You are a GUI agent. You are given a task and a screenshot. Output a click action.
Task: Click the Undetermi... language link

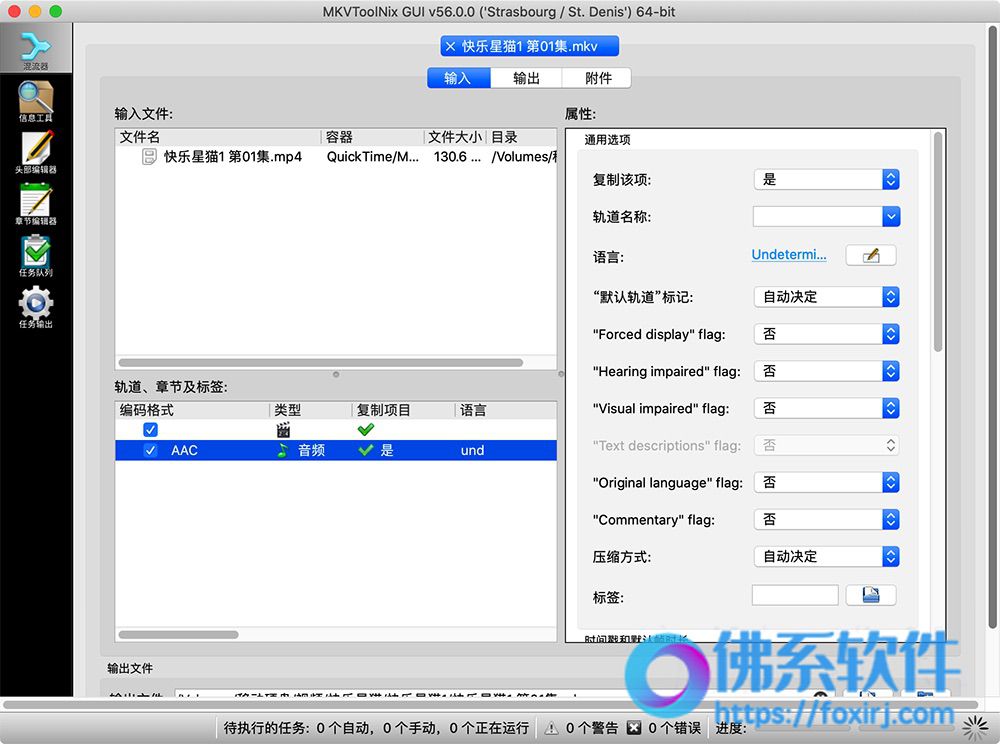(789, 254)
